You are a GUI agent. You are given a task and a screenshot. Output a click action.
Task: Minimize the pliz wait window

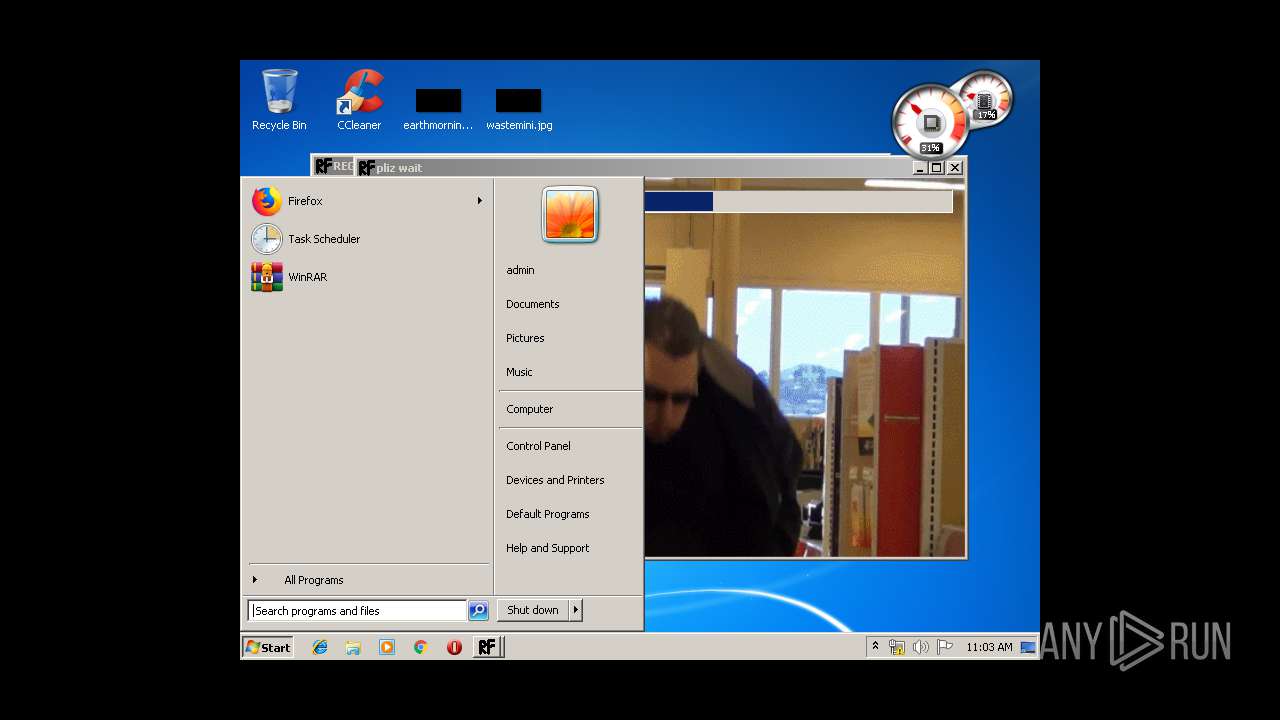(920, 168)
